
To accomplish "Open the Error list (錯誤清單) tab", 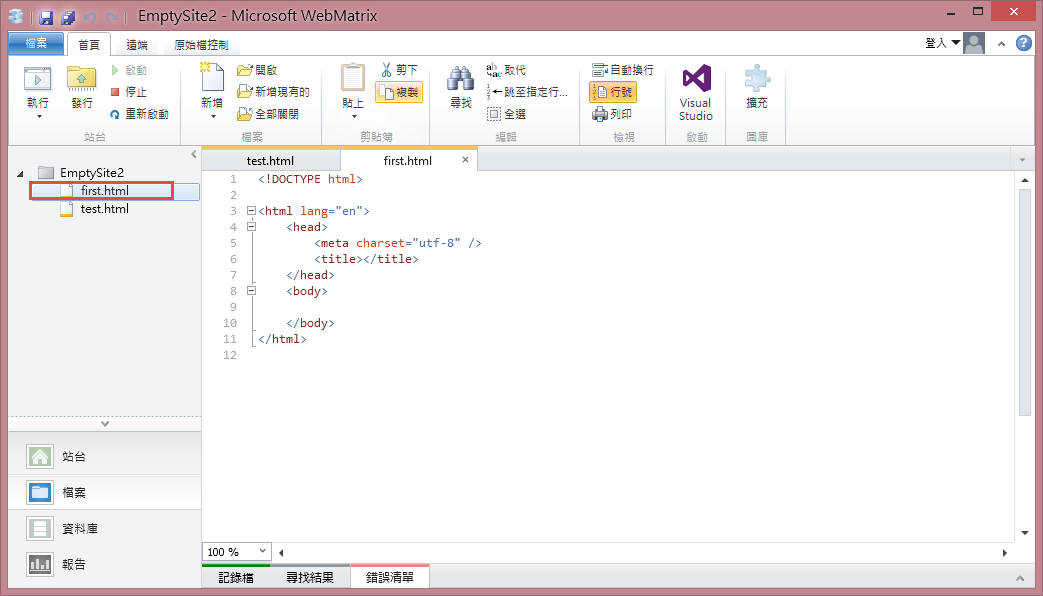I will pos(390,577).
